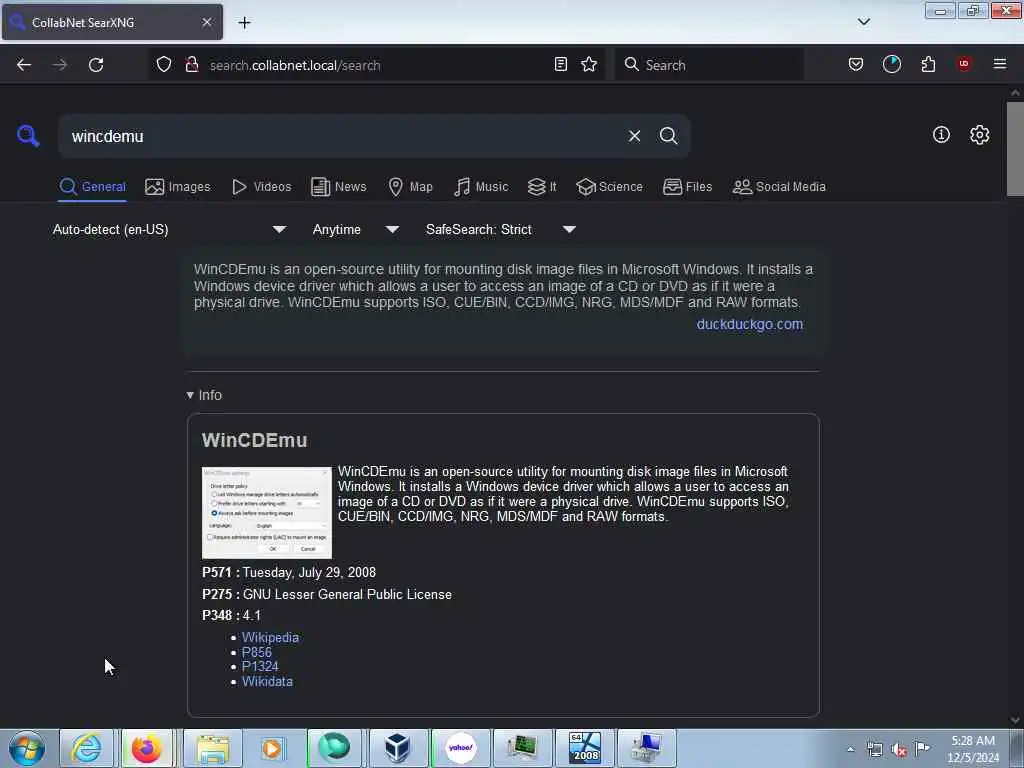This screenshot has width=1024, height=768.
Task: Click the page vertical scrollbar thumb
Action: click(x=1015, y=149)
